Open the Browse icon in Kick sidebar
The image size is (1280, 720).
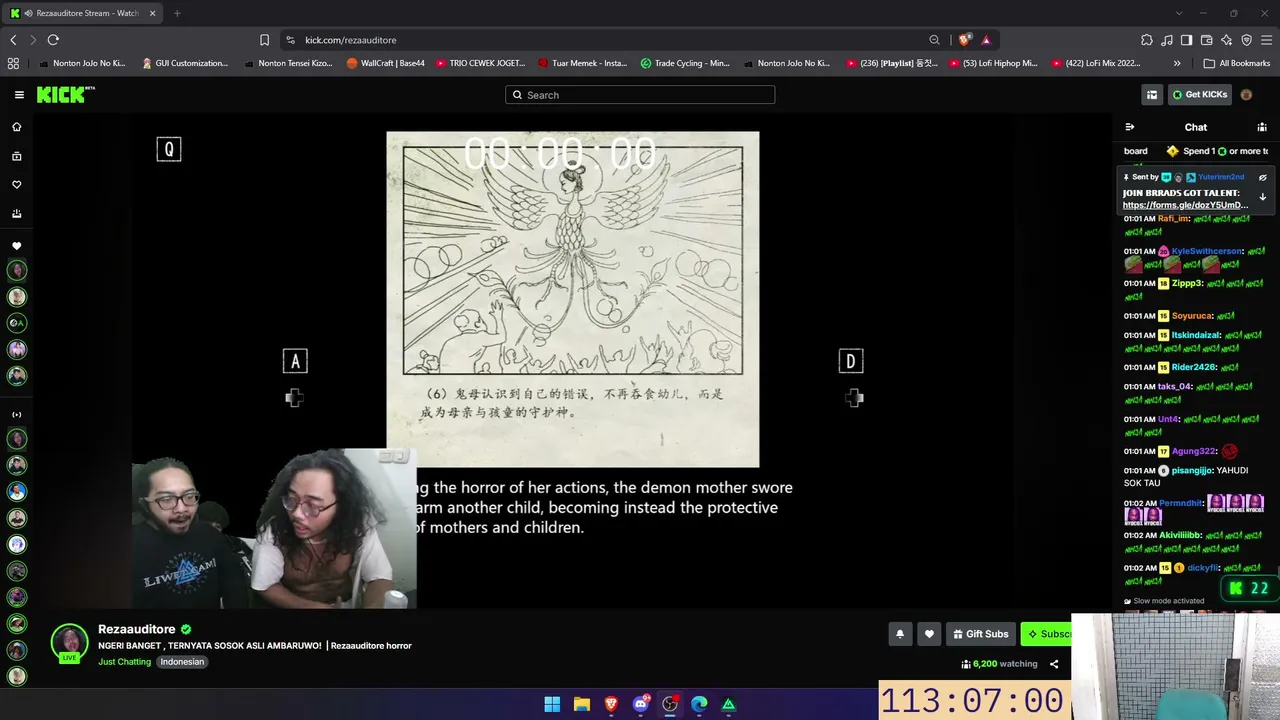tap(17, 156)
